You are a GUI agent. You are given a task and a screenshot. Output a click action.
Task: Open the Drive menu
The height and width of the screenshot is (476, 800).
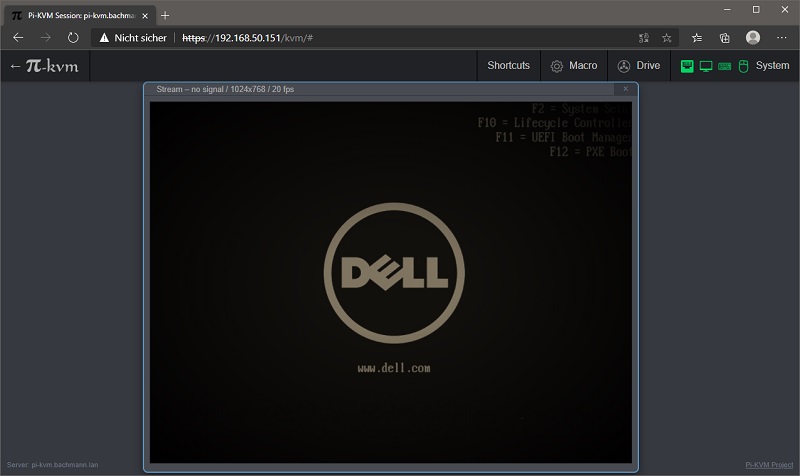point(639,65)
